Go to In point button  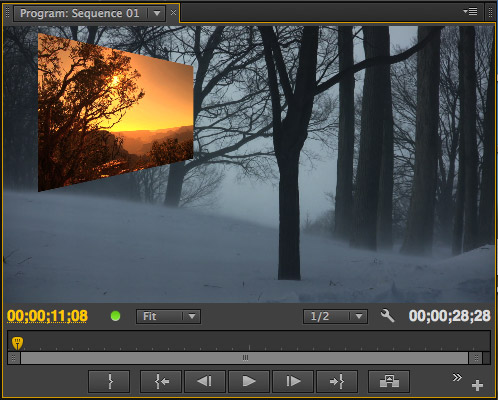(x=161, y=381)
